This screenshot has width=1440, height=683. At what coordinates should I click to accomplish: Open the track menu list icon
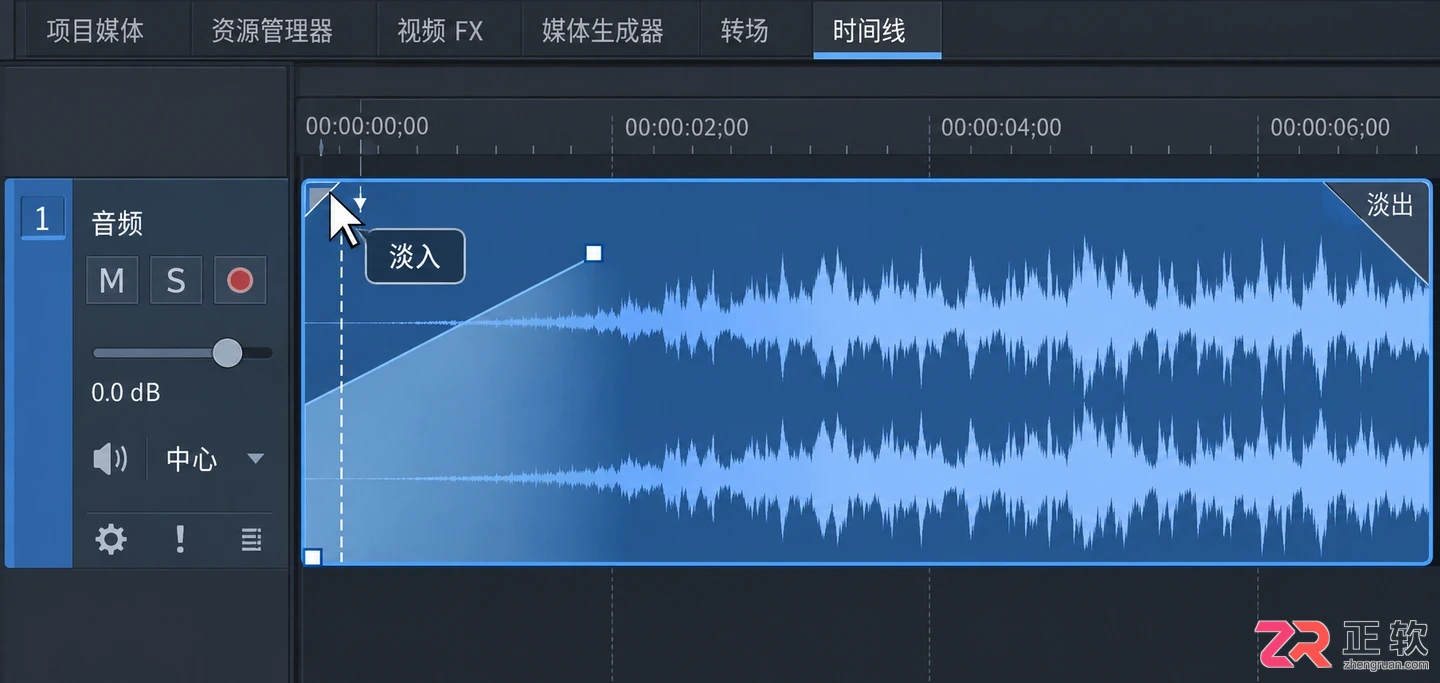pyautogui.click(x=251, y=541)
